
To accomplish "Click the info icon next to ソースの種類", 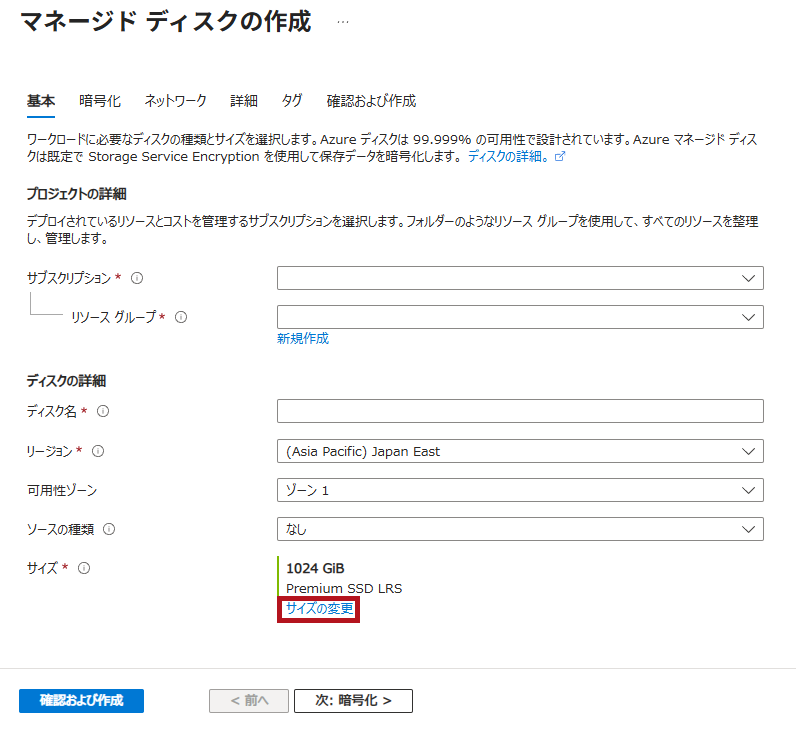I will pos(109,529).
